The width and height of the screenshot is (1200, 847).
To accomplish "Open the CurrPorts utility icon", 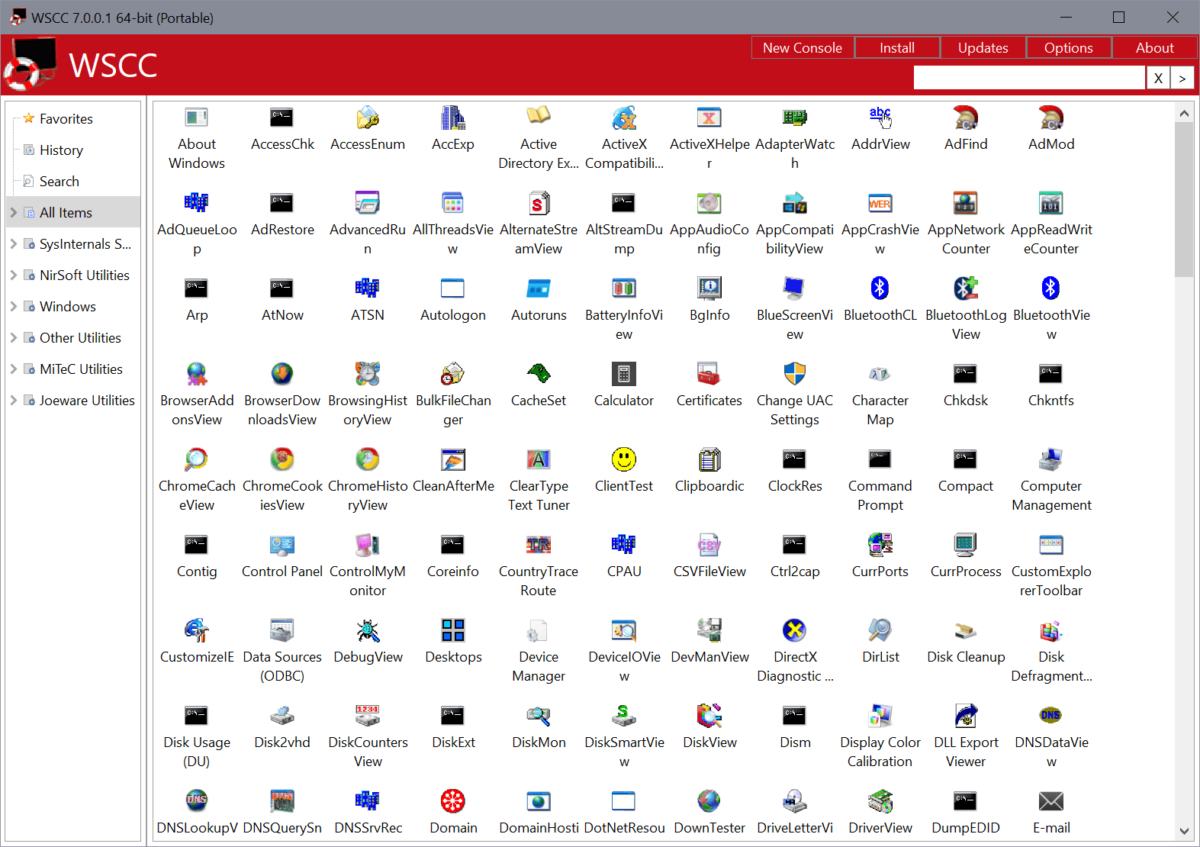I will click(x=880, y=545).
